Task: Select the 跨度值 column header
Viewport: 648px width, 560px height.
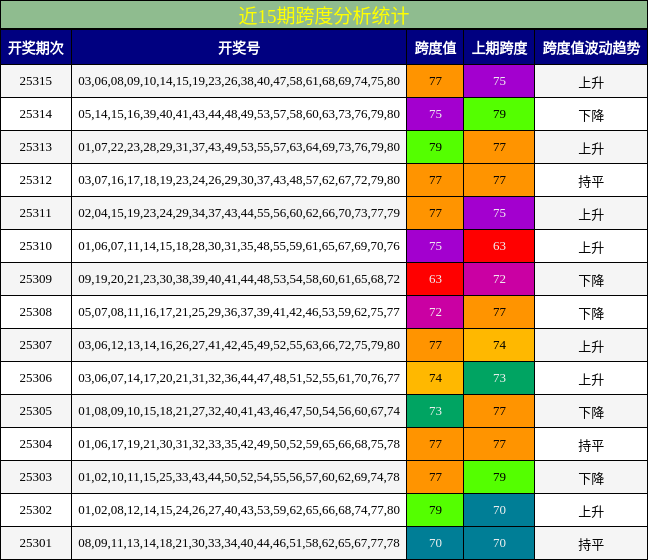Action: pos(435,48)
